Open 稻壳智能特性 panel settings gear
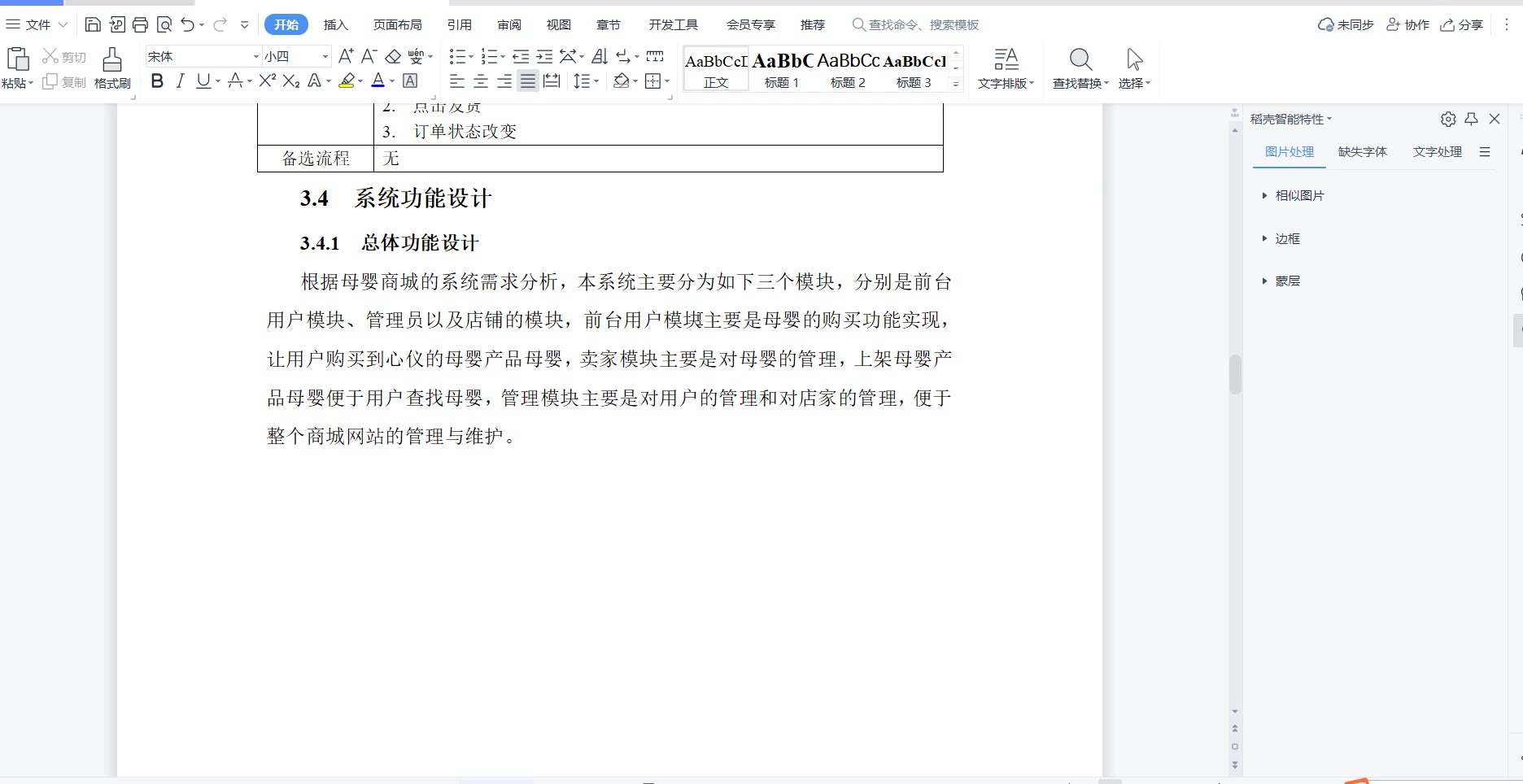This screenshot has width=1523, height=784. pos(1448,119)
